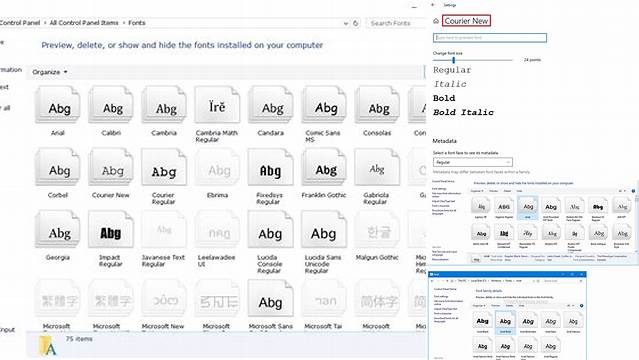Go to Control Panel breadcrumb

20,23
